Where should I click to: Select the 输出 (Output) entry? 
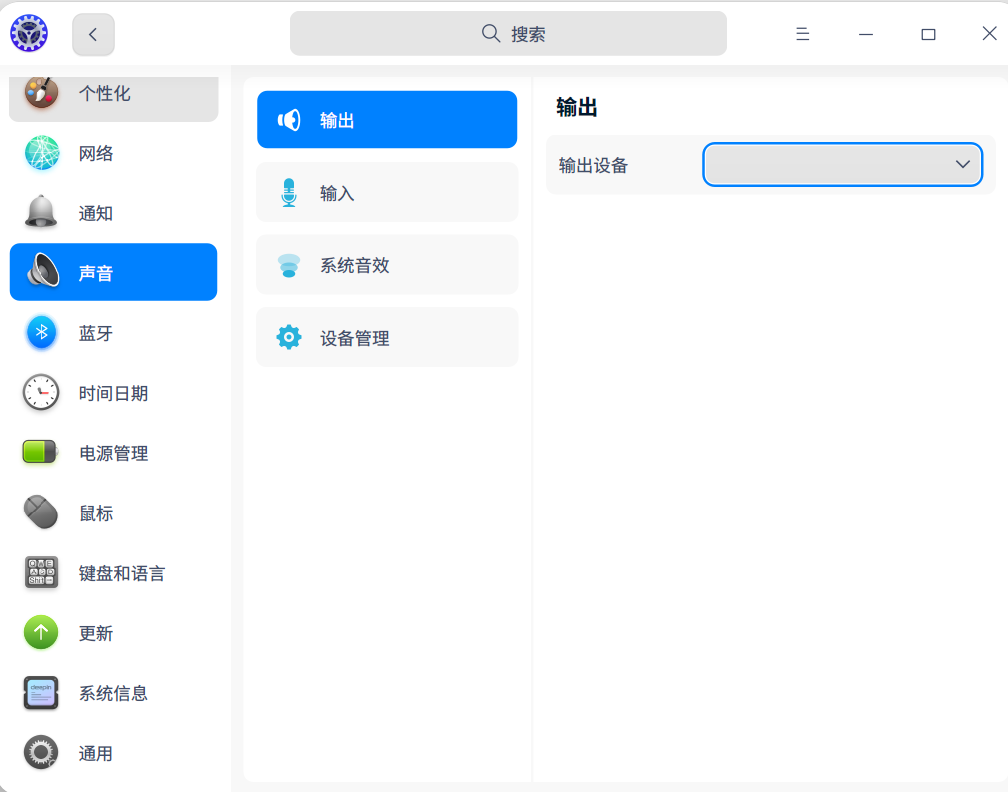[x=387, y=119]
